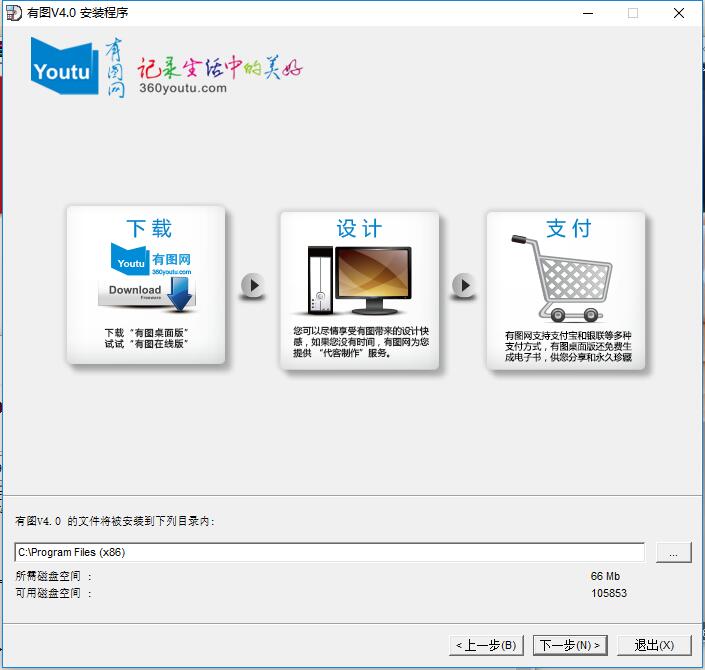Click the 支付 heading text
Viewport: 705px width, 670px height.
pos(569,228)
